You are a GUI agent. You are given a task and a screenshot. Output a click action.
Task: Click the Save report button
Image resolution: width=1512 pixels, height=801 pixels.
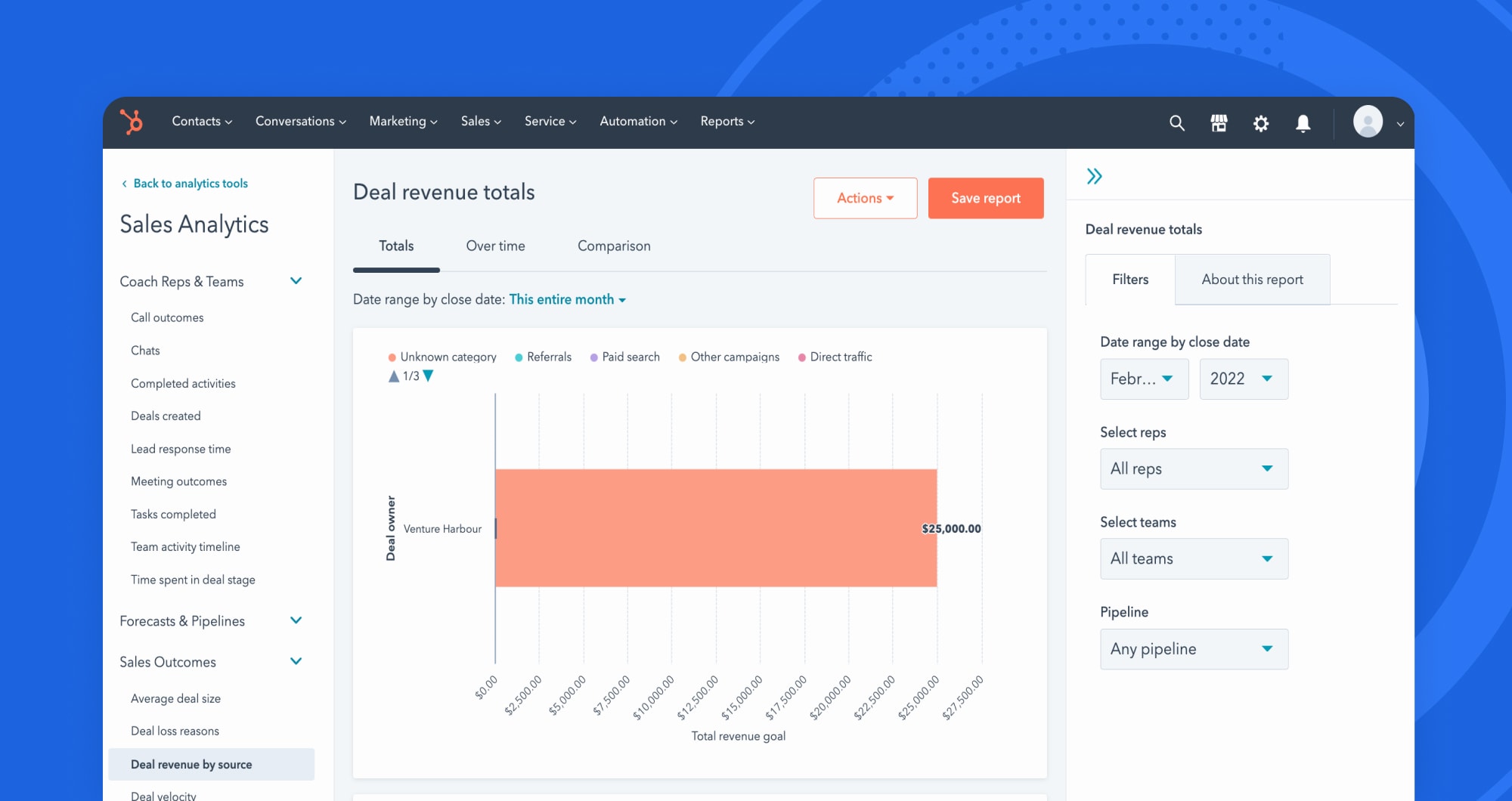(985, 198)
